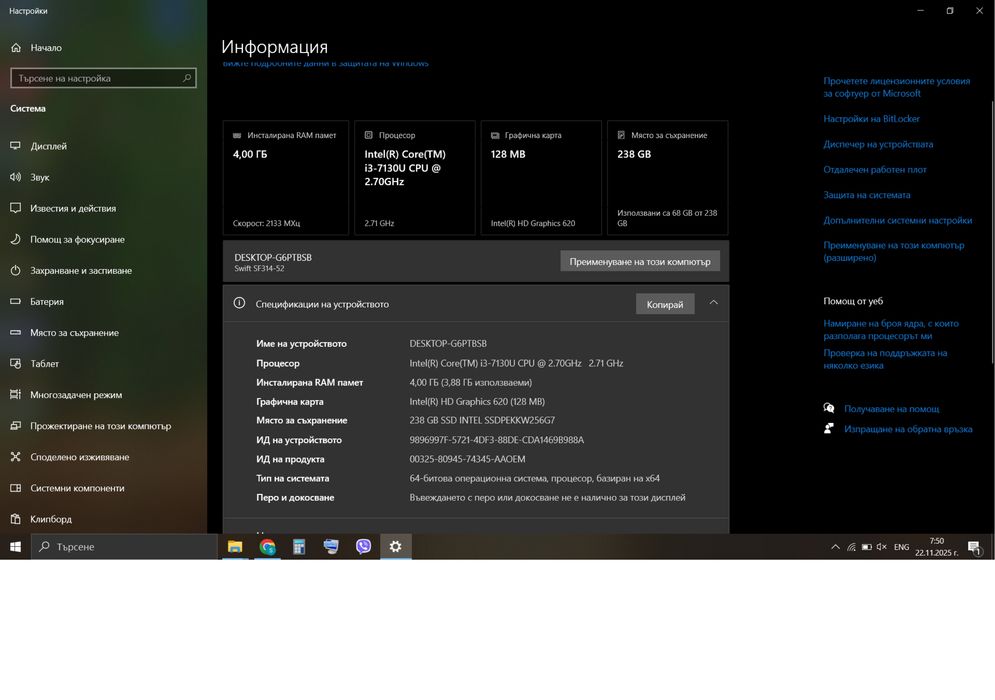Switch the ENG input language
The width and height of the screenshot is (995, 700).
[x=901, y=547]
